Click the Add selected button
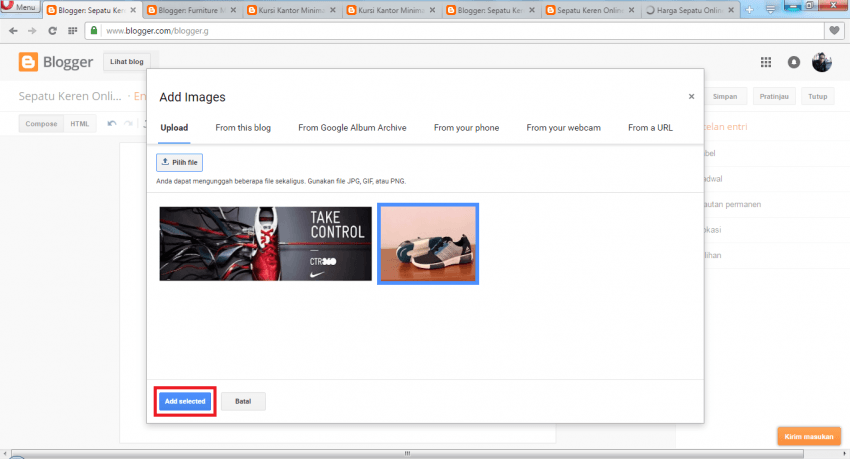 pos(185,402)
